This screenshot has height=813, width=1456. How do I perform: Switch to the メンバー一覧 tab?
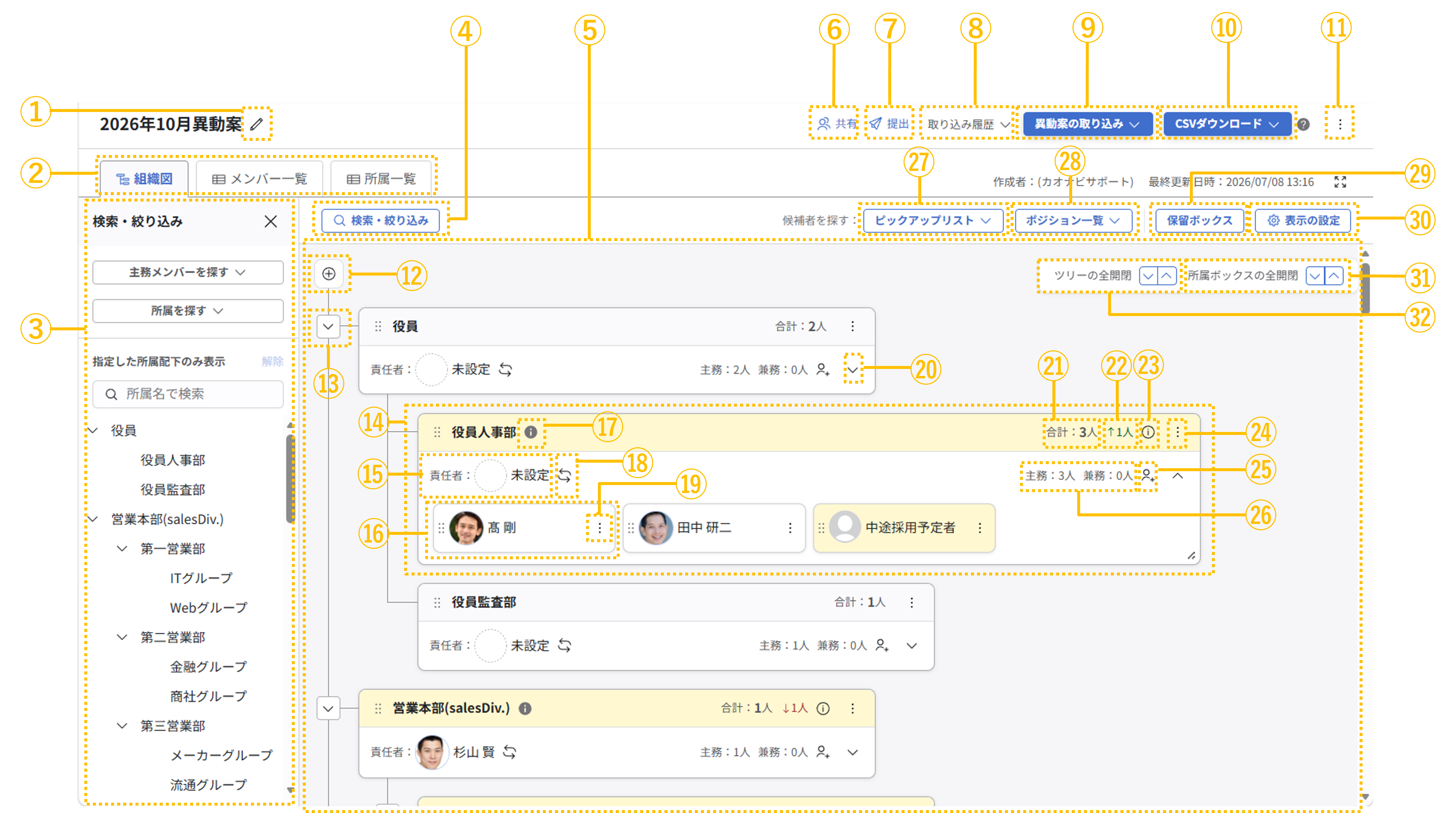click(259, 179)
